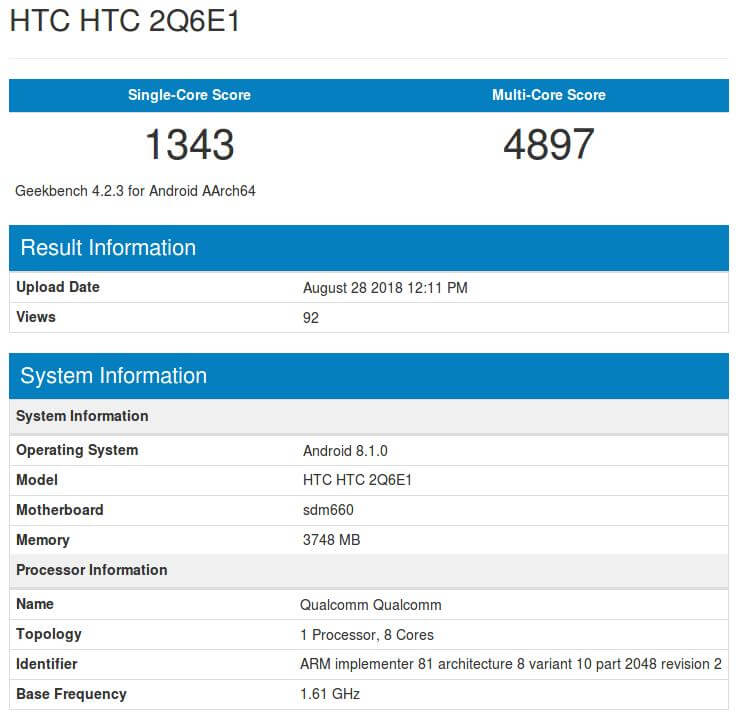The height and width of the screenshot is (715, 736).
Task: Click 'Geekbench 4.2.3 for Android AArch64' text
Action: 135,191
